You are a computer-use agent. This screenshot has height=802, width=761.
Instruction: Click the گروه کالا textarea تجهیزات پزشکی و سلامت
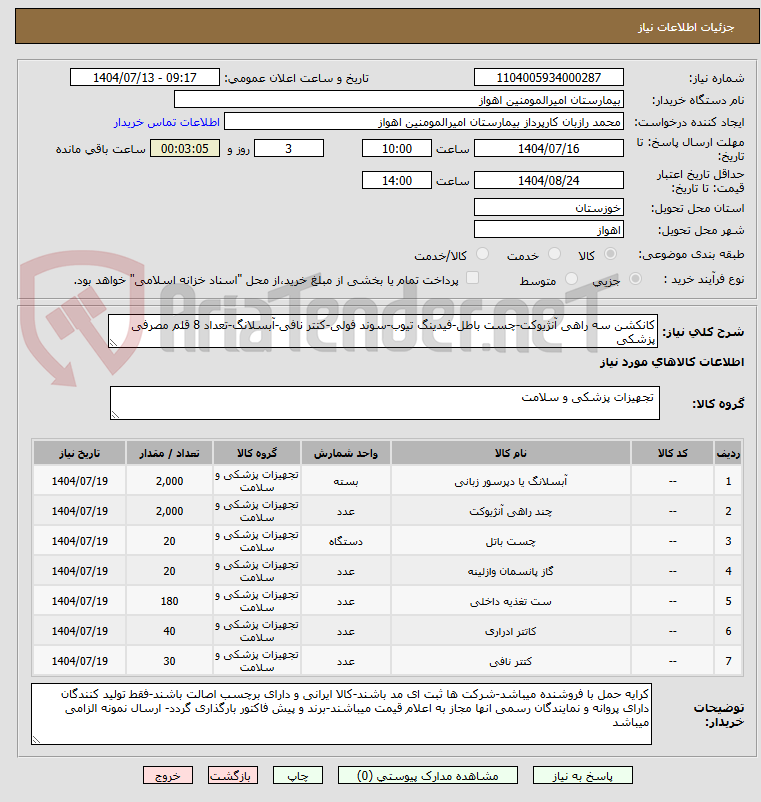(385, 403)
